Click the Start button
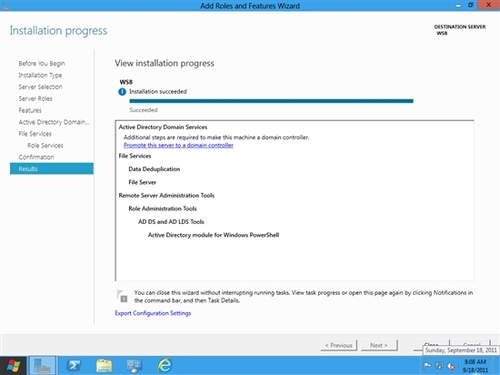This screenshot has width=500, height=375. pos(13,366)
